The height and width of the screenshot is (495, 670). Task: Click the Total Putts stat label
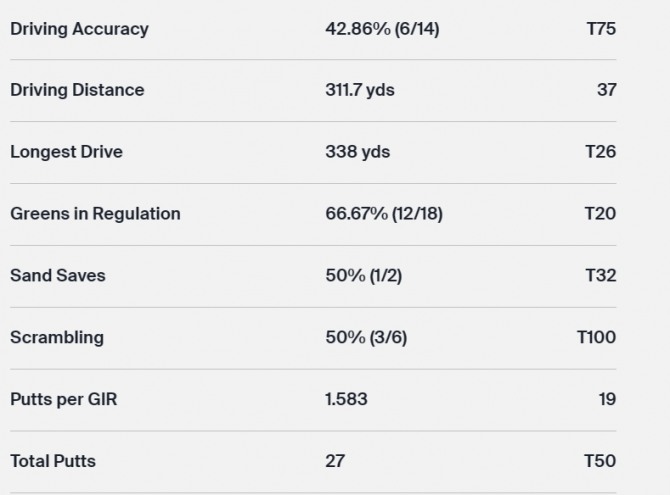tap(53, 462)
